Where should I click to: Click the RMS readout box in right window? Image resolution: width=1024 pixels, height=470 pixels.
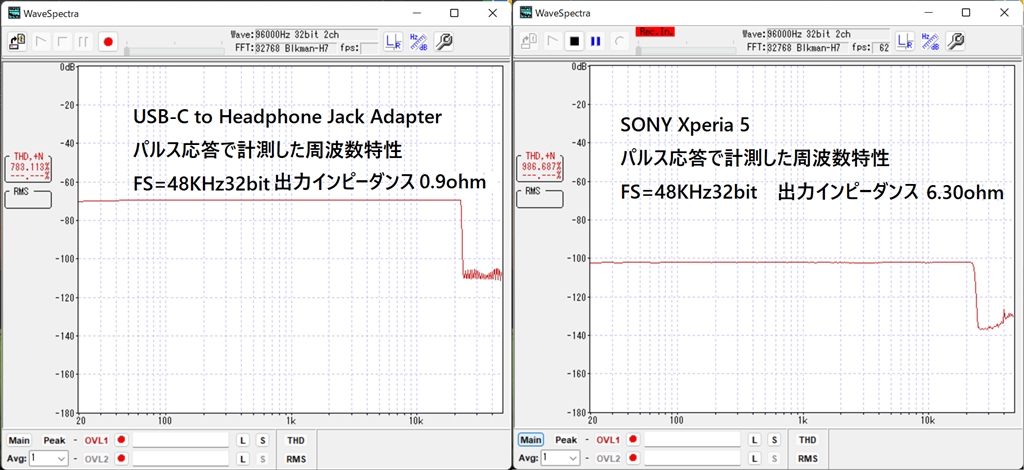[x=539, y=198]
